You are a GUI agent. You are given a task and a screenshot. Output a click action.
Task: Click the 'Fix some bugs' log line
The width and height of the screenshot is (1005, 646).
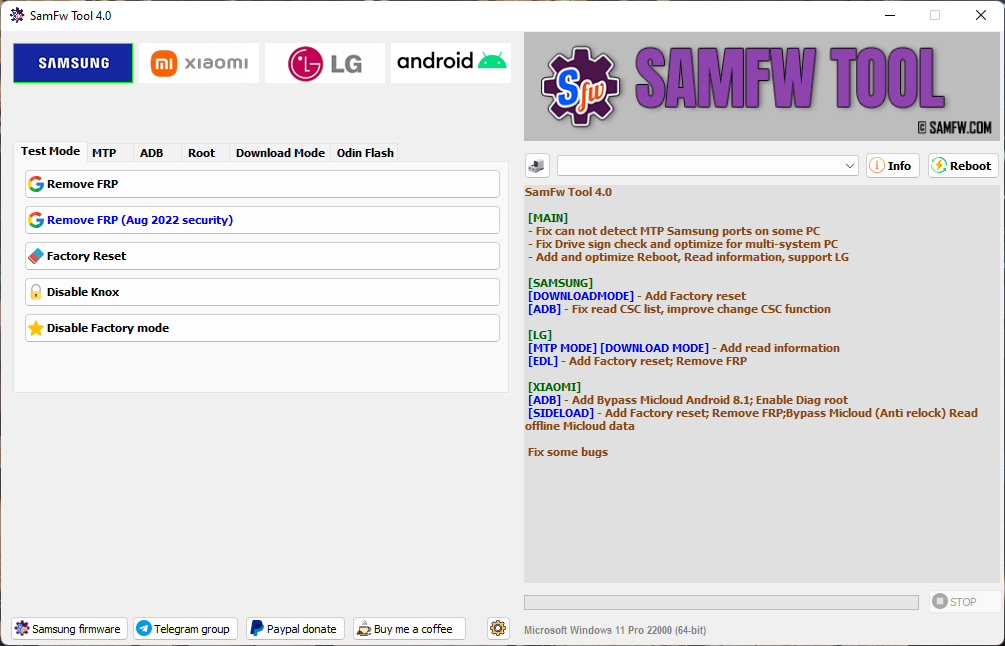pos(568,452)
